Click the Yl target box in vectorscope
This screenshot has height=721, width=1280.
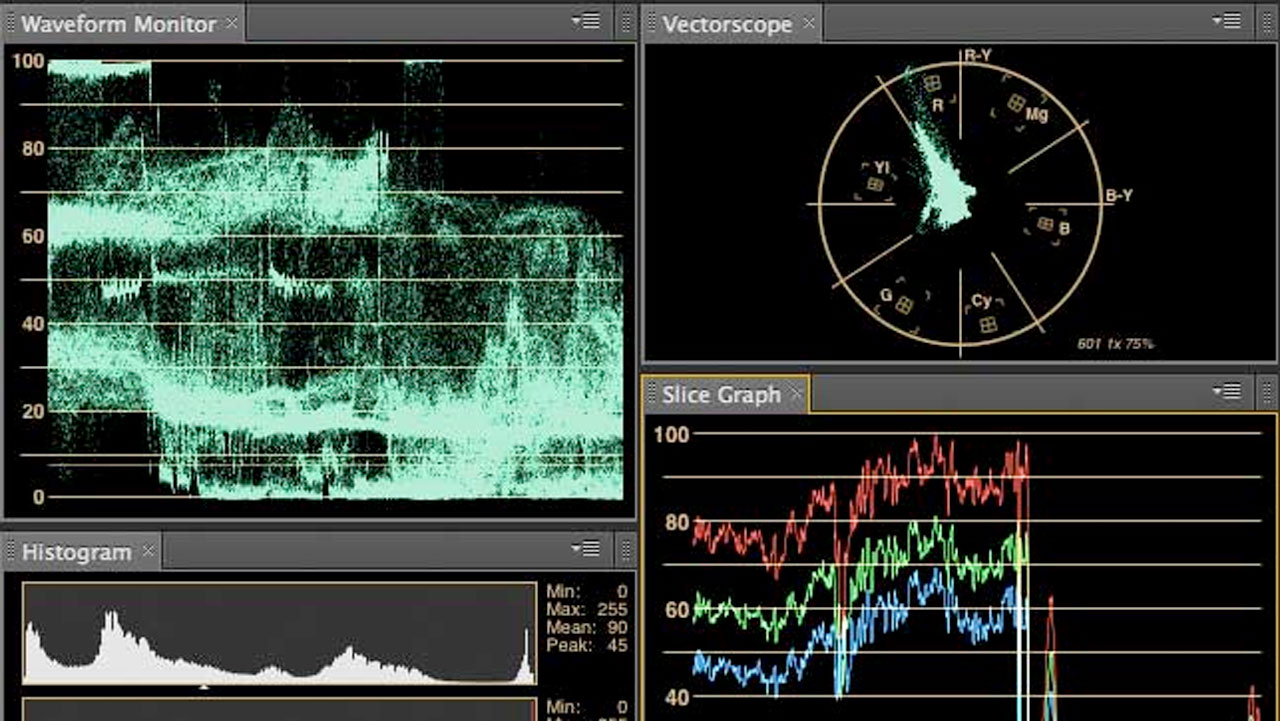point(875,184)
